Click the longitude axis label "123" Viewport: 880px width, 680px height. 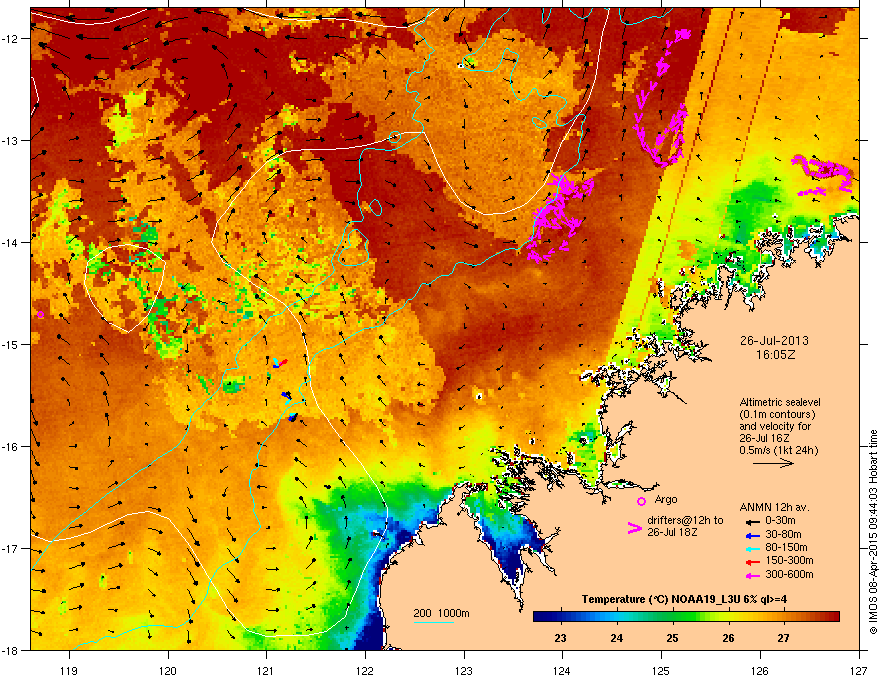pyautogui.click(x=464, y=670)
